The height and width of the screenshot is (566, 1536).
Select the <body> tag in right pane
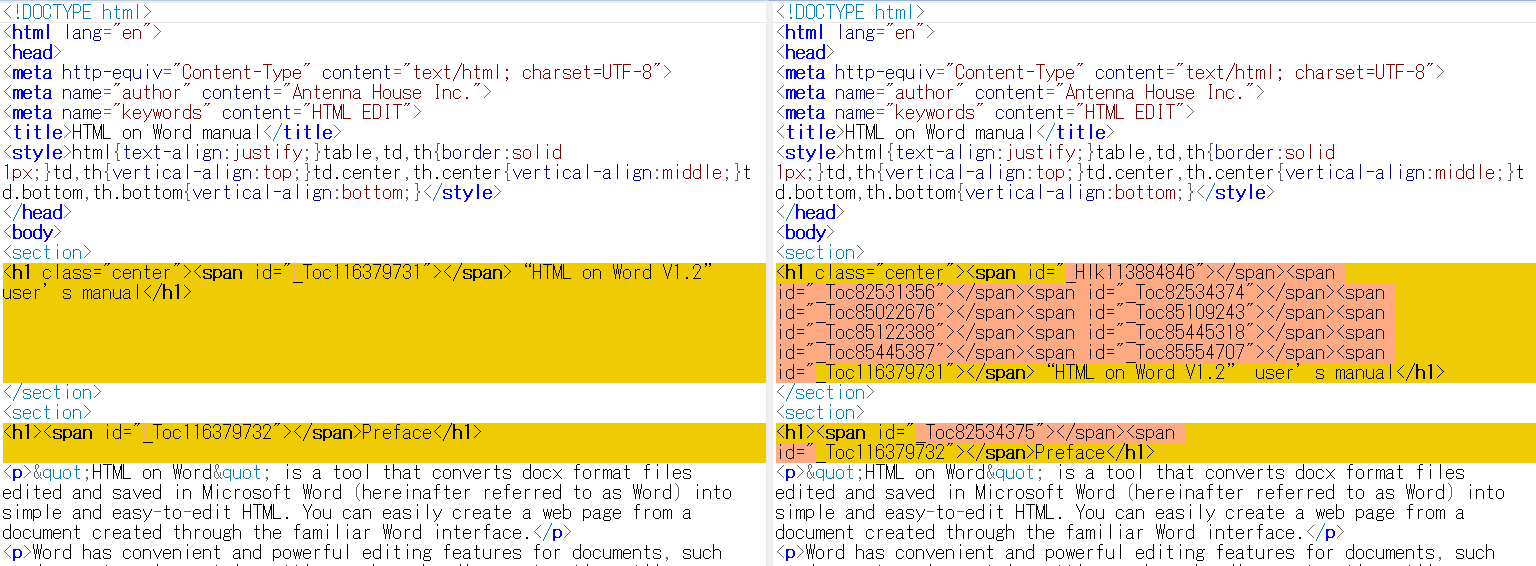coord(805,232)
